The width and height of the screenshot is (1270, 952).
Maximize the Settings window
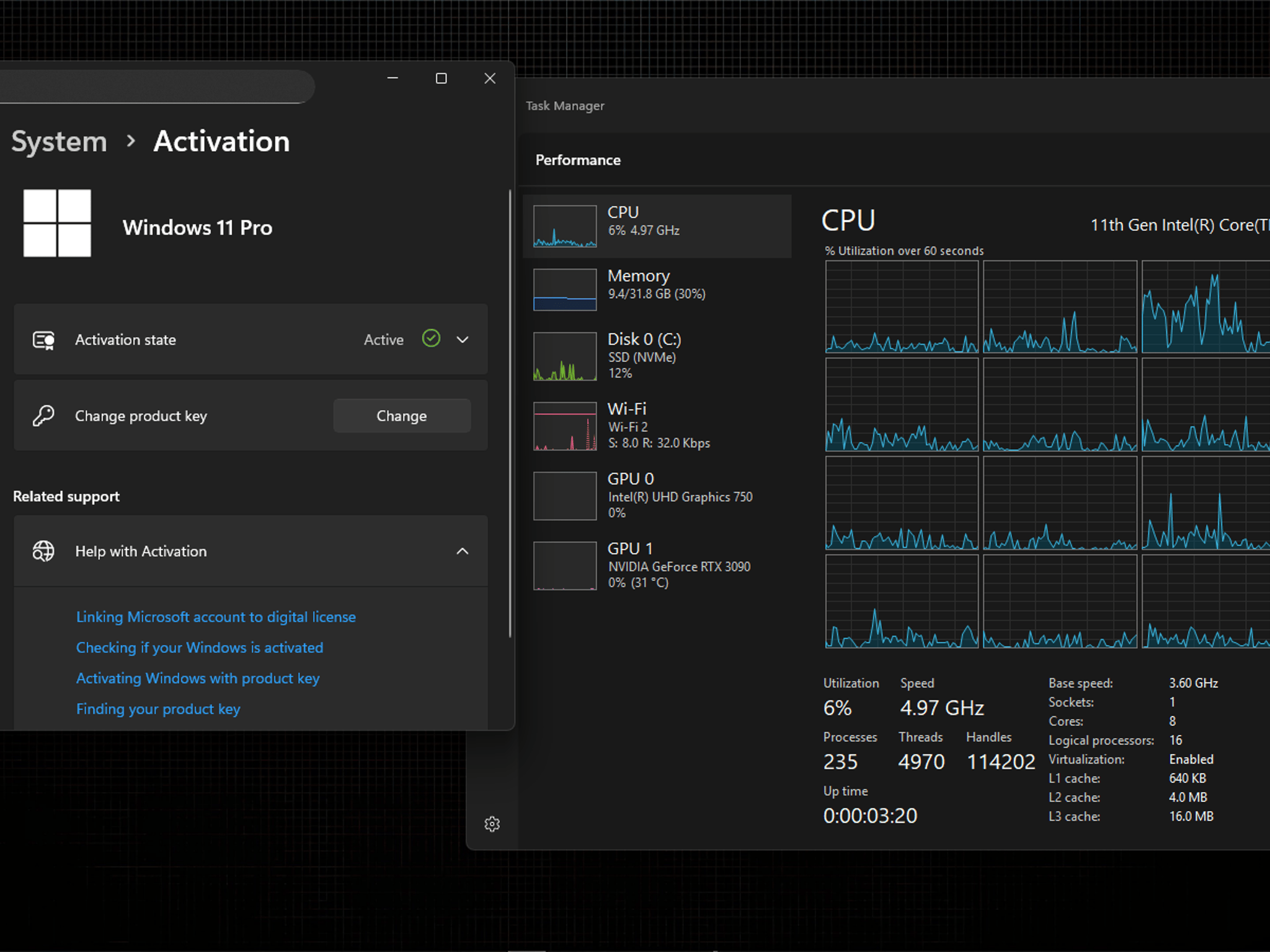pyautogui.click(x=441, y=78)
